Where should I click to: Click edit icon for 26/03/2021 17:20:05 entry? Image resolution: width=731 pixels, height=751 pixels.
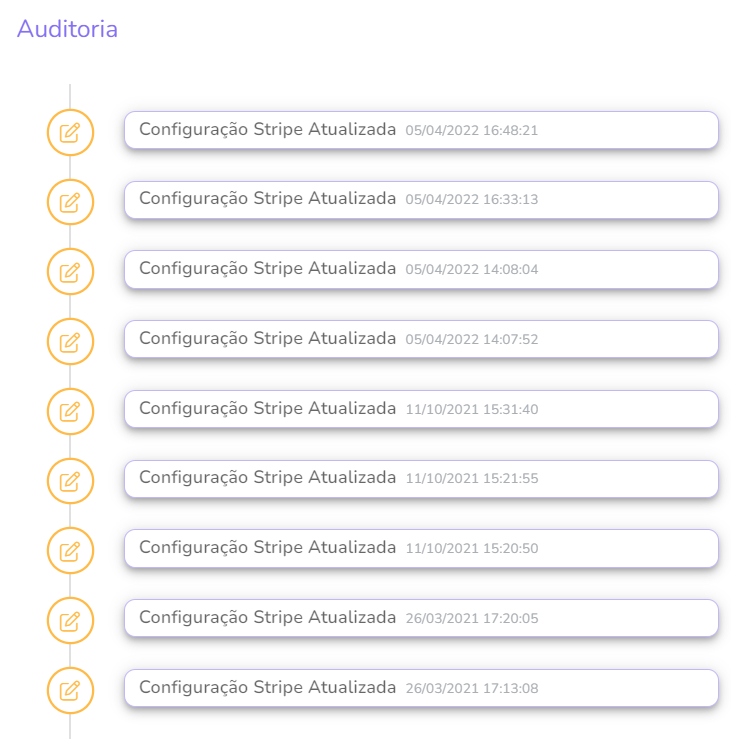tap(70, 621)
